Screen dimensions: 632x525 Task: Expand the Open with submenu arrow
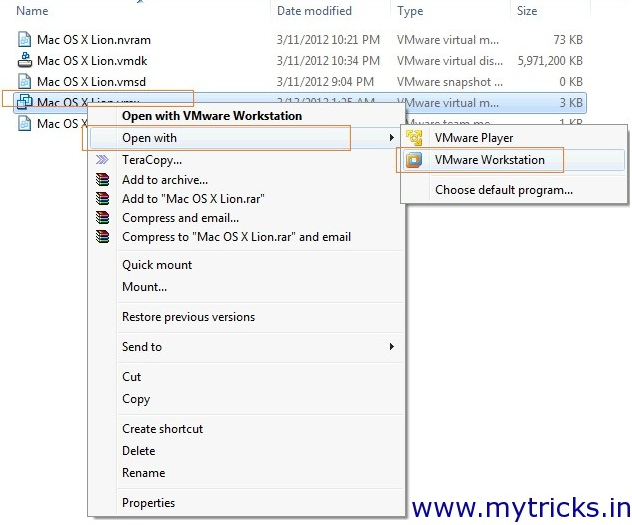(391, 138)
